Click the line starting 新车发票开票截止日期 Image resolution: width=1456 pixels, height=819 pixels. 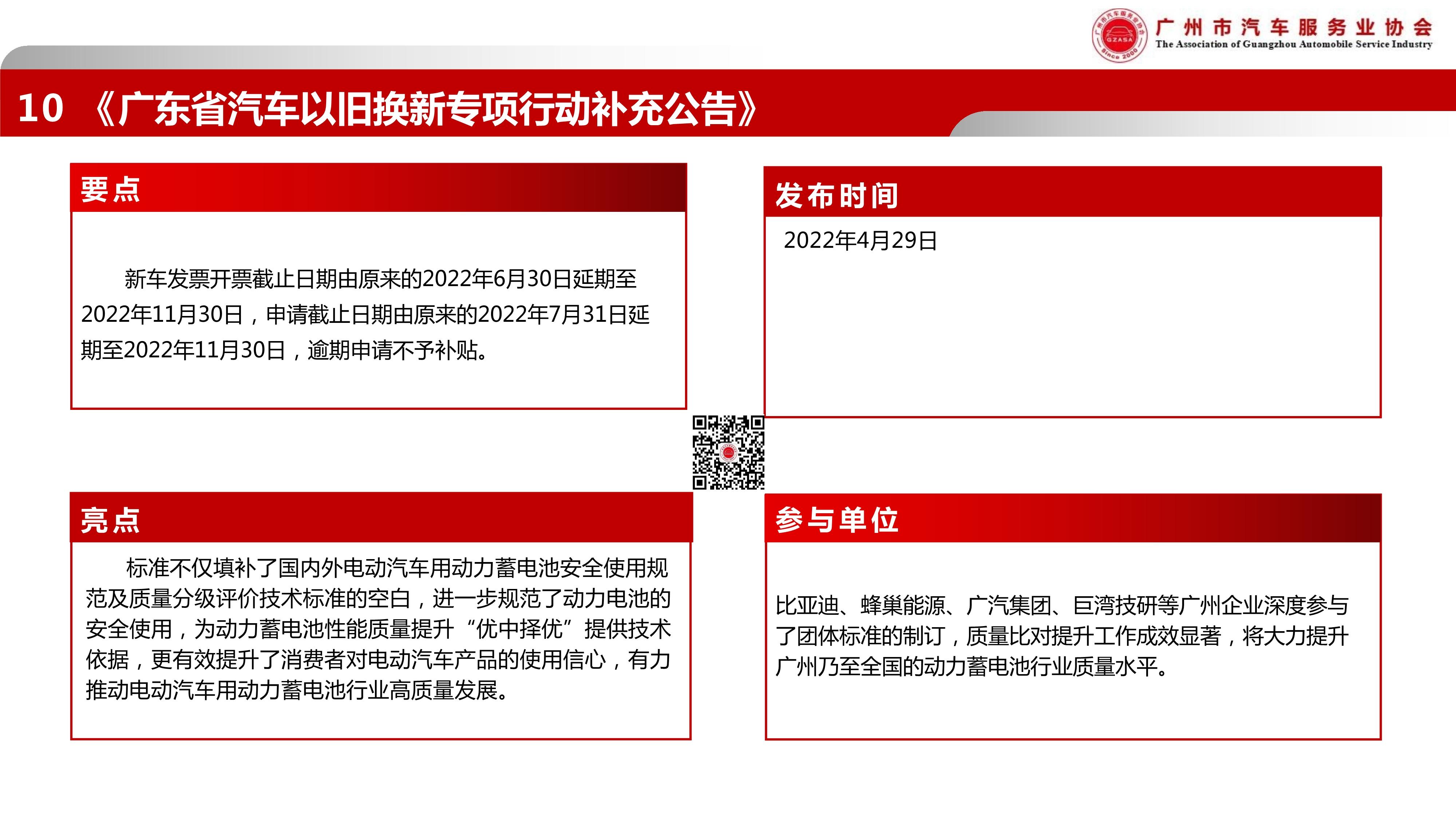(x=380, y=279)
